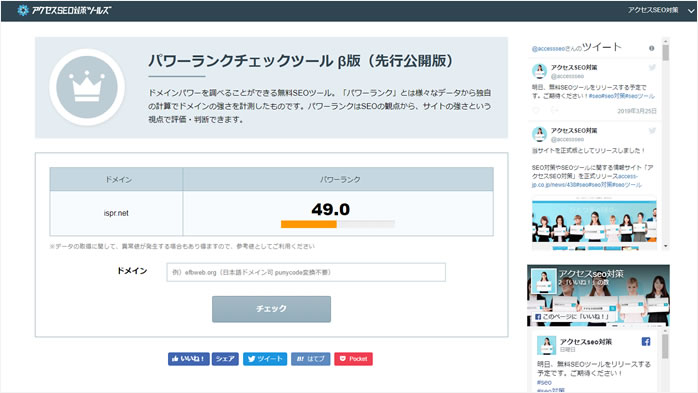Select the ispr.net domain cell
The width and height of the screenshot is (698, 393).
[116, 213]
